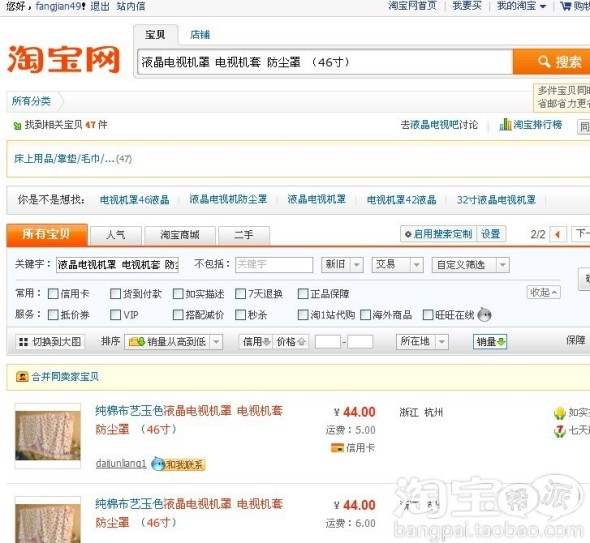Click the main search text field
The image size is (590, 543).
[x=325, y=62]
